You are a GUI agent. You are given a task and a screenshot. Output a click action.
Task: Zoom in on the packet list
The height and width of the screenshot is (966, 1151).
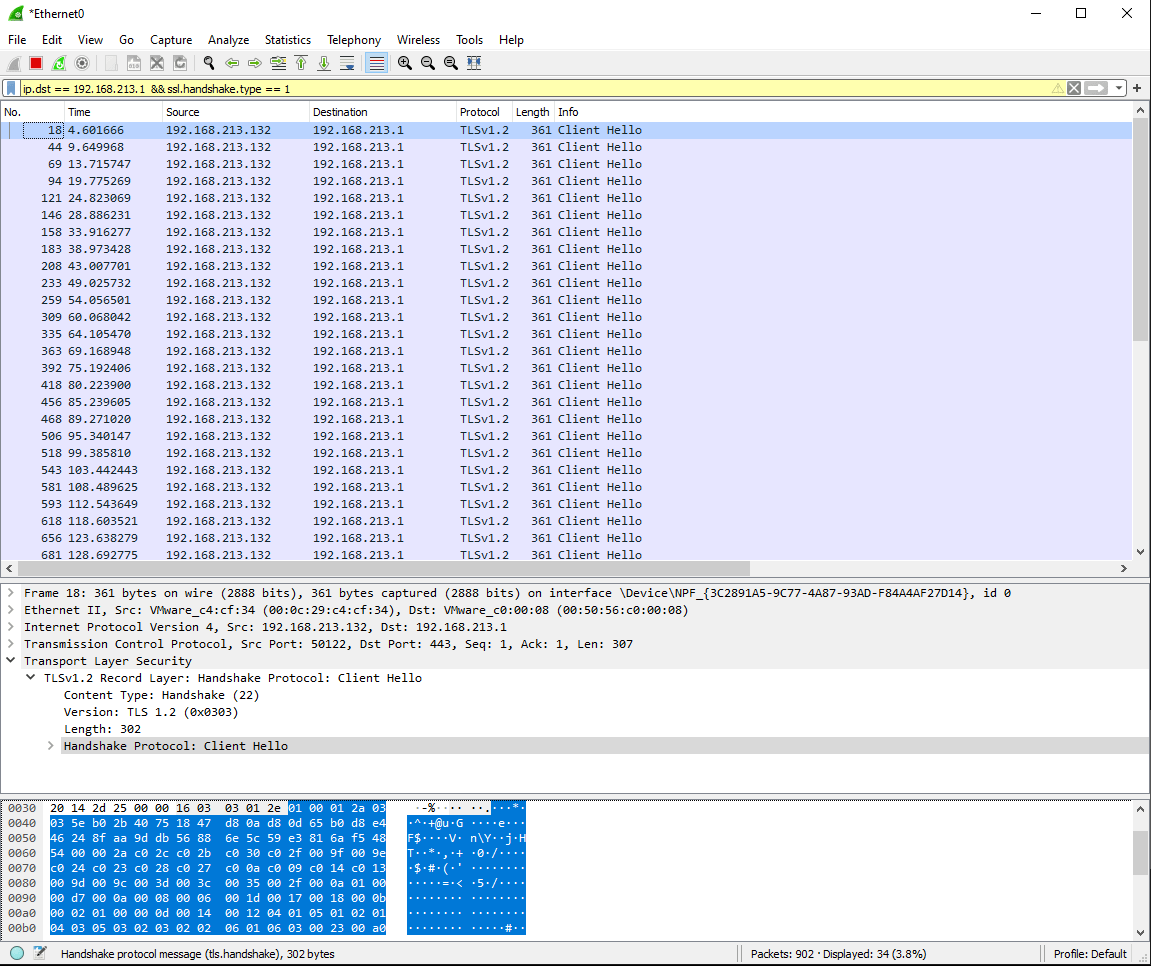click(x=404, y=62)
